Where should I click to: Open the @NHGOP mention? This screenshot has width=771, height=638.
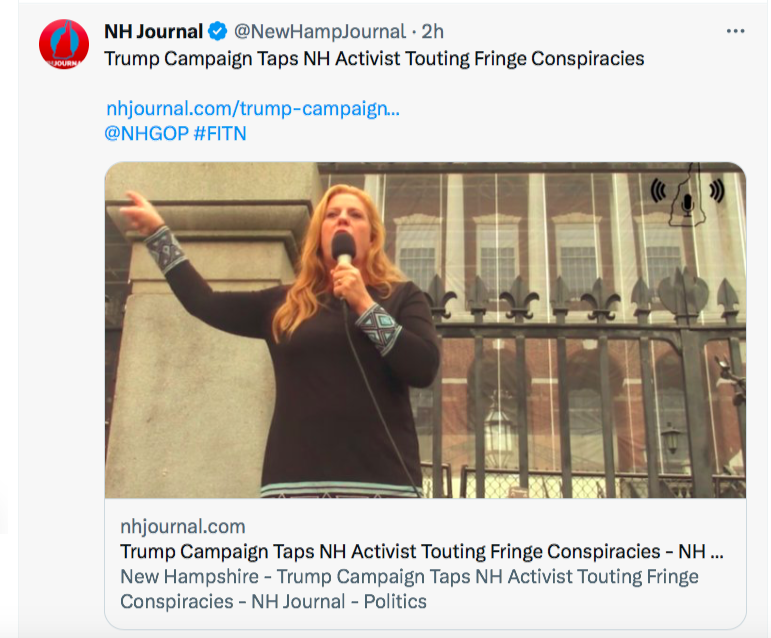point(146,133)
